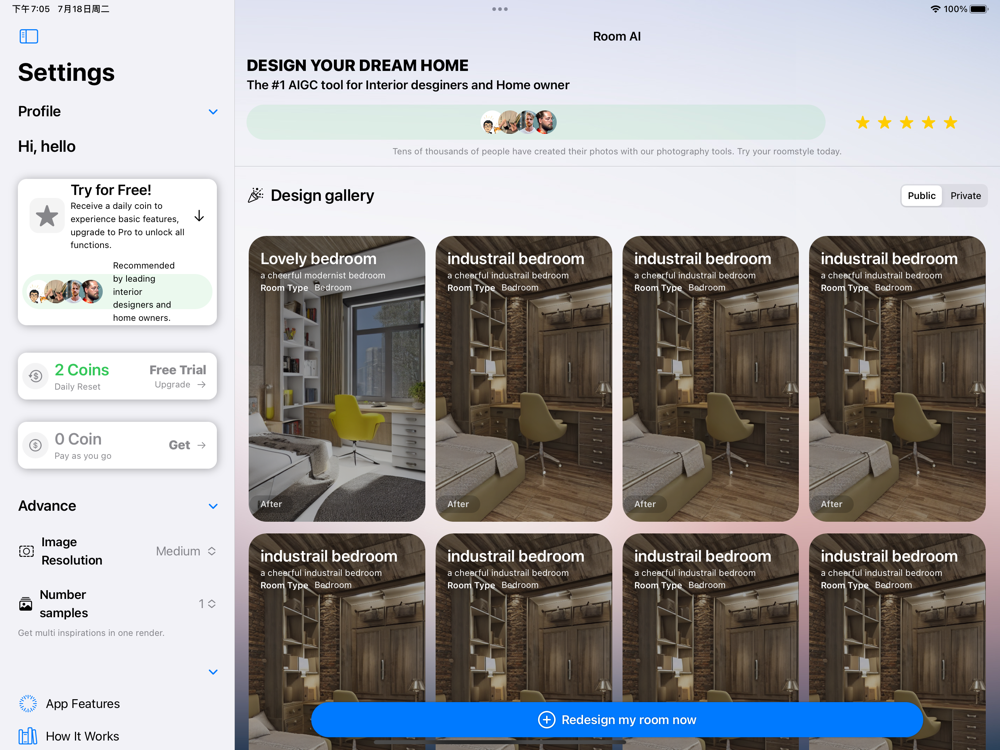The image size is (1000, 750).
Task: Click the time 7:05 in status bar
Action: [31, 9]
